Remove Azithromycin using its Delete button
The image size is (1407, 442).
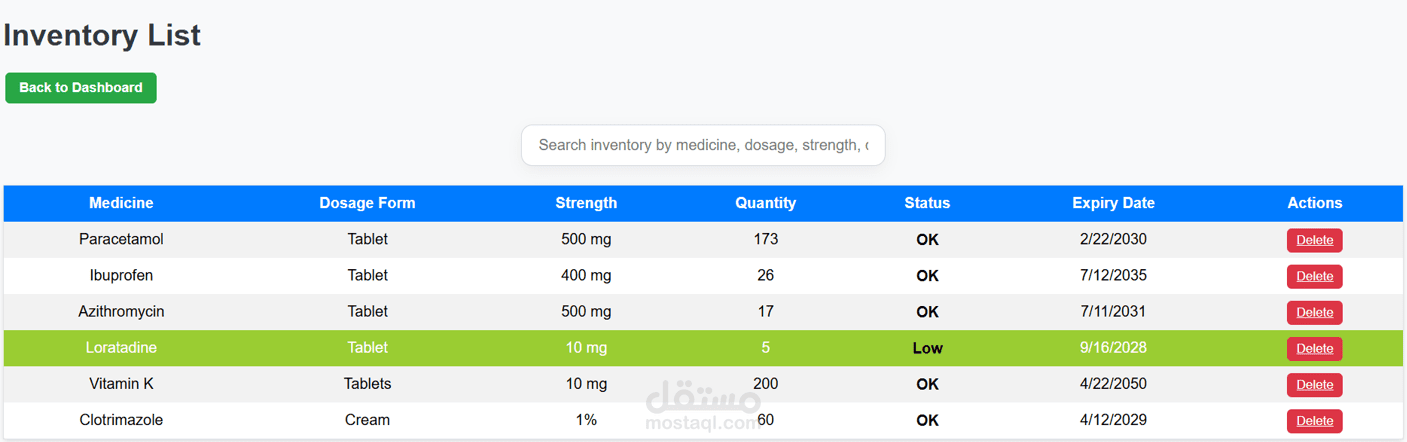[1314, 312]
